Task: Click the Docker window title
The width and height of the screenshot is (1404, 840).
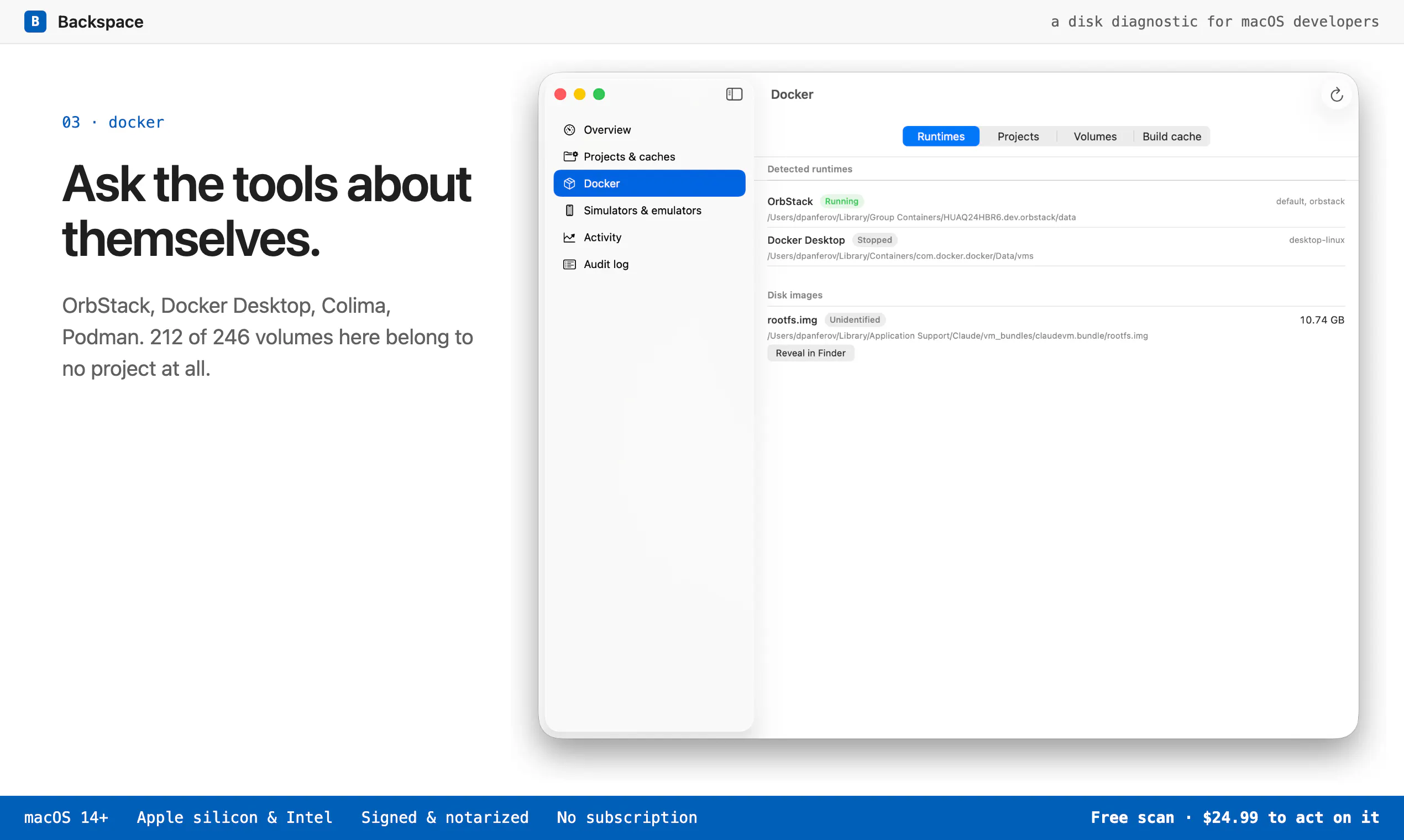Action: click(x=792, y=95)
